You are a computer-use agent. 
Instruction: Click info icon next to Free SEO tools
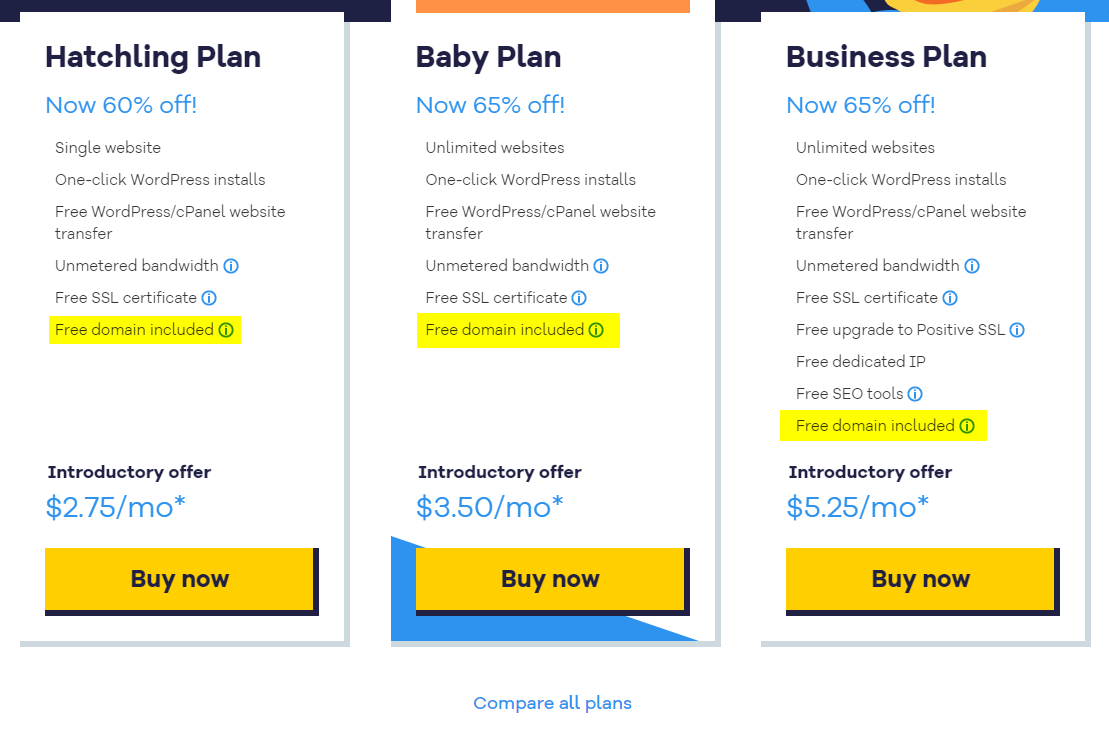tap(915, 394)
